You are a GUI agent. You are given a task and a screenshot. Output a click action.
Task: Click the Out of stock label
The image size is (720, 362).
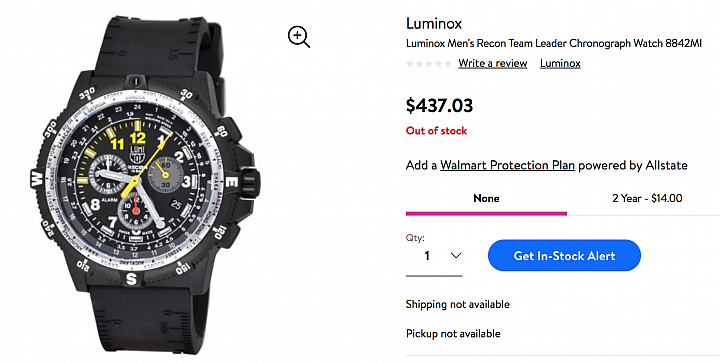(436, 131)
